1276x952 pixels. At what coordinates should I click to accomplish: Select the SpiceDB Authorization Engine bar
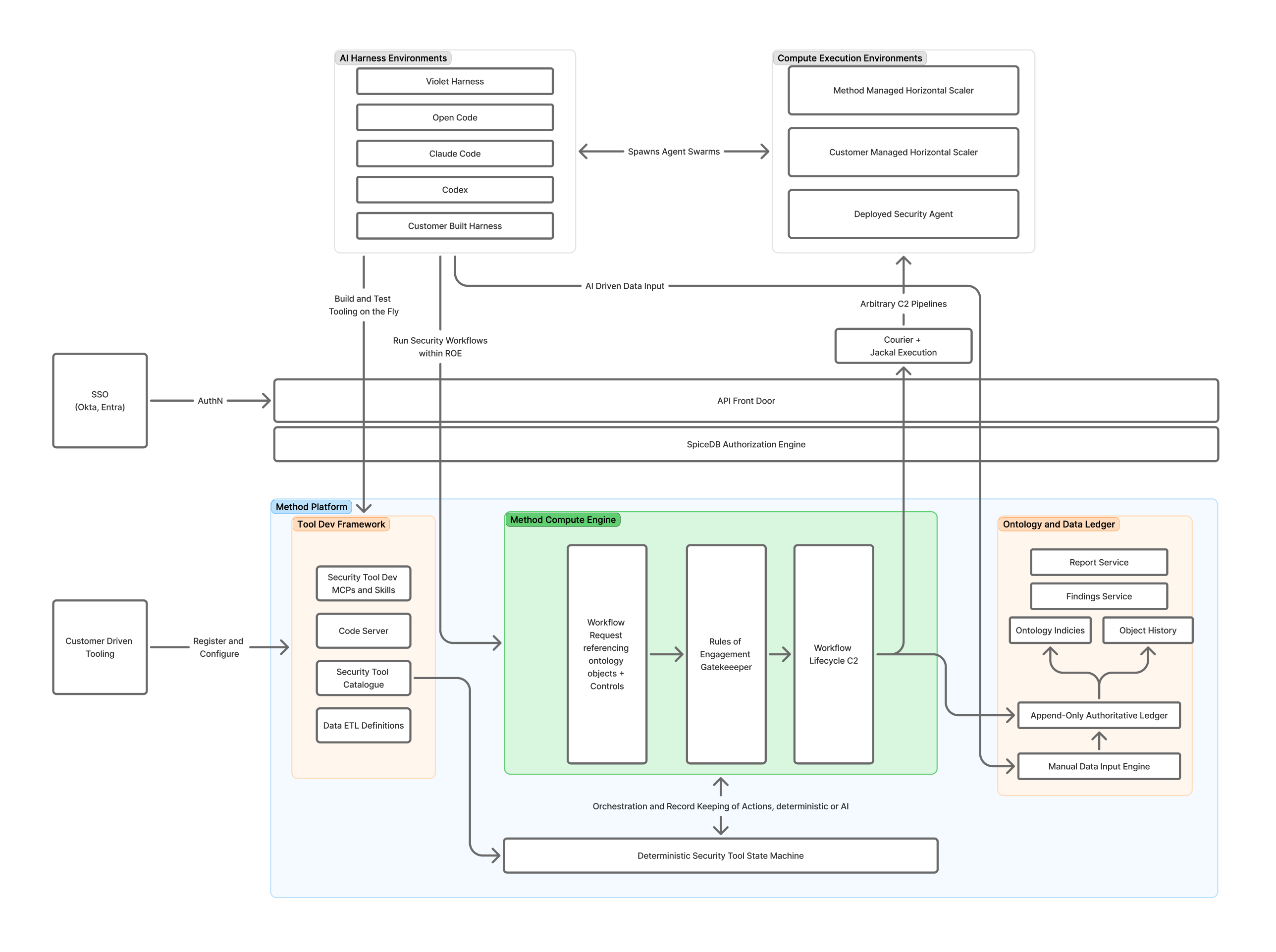(x=746, y=444)
